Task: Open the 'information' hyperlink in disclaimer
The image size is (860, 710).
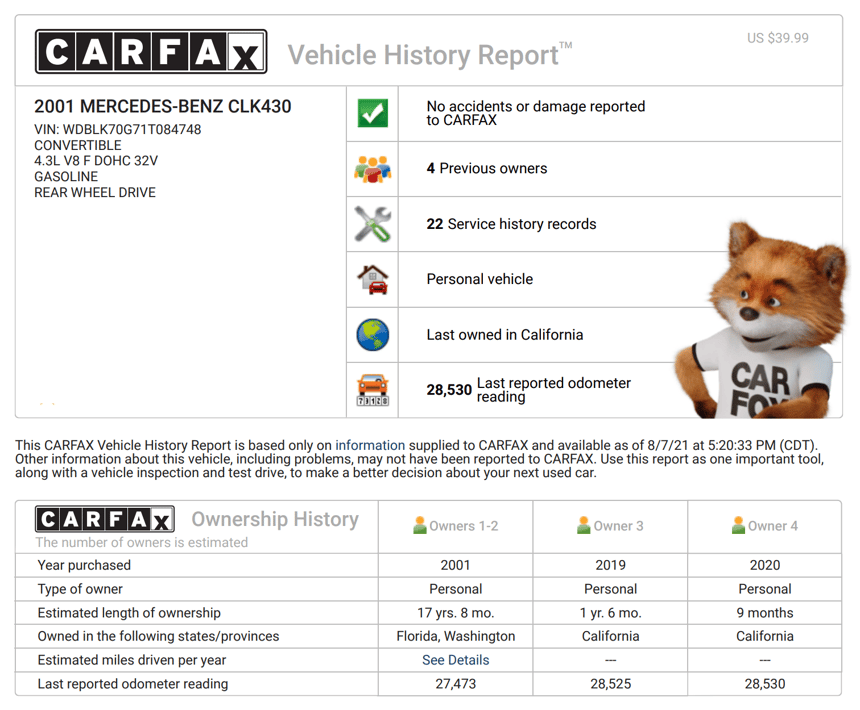Action: click(370, 445)
